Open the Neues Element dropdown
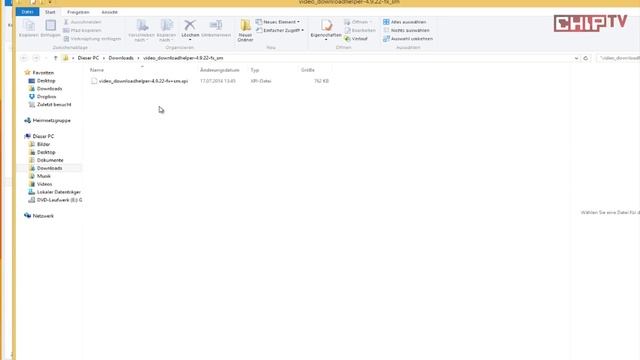 click(x=278, y=22)
